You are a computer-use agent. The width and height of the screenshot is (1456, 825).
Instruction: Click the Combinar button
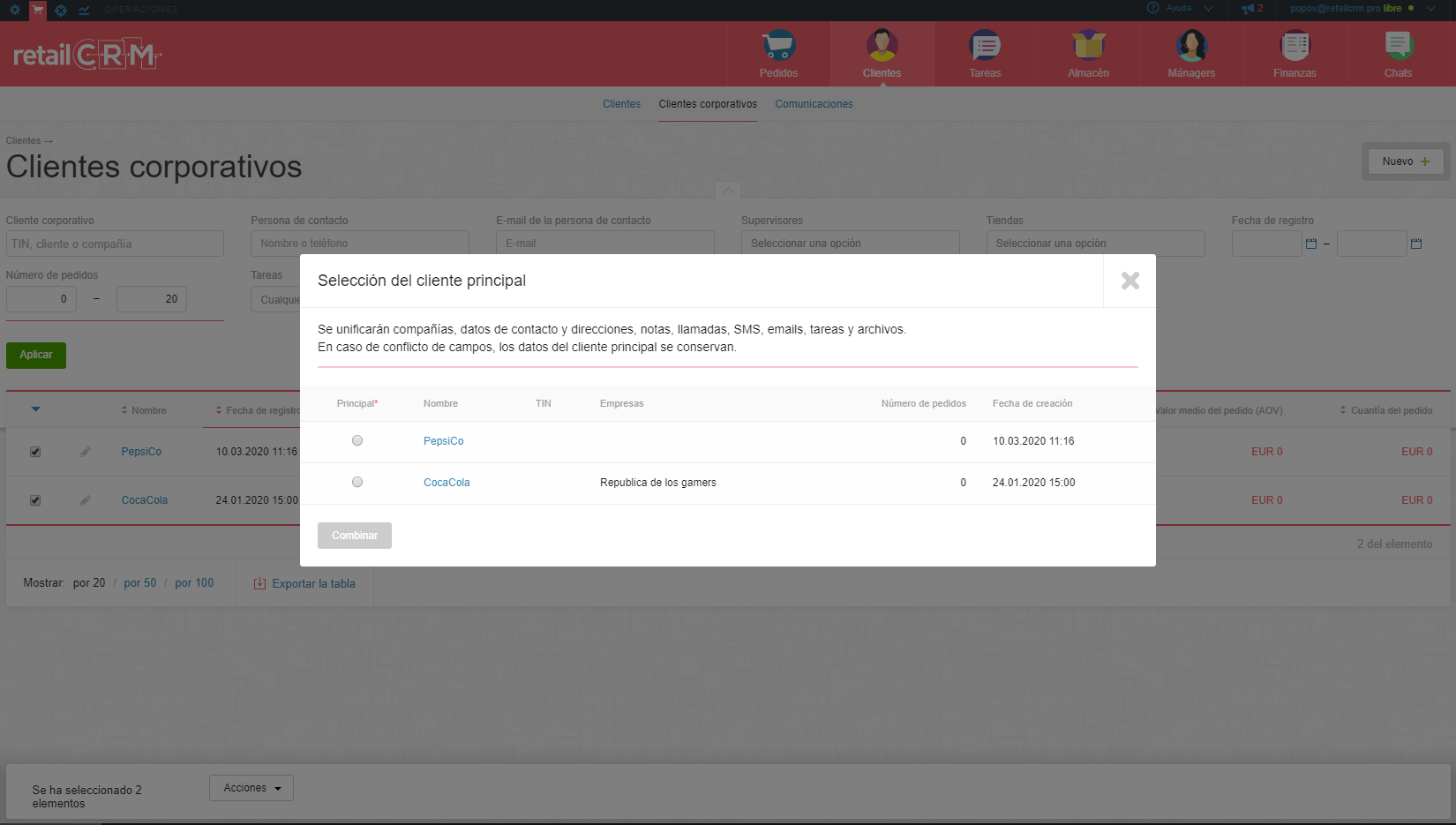pos(355,536)
